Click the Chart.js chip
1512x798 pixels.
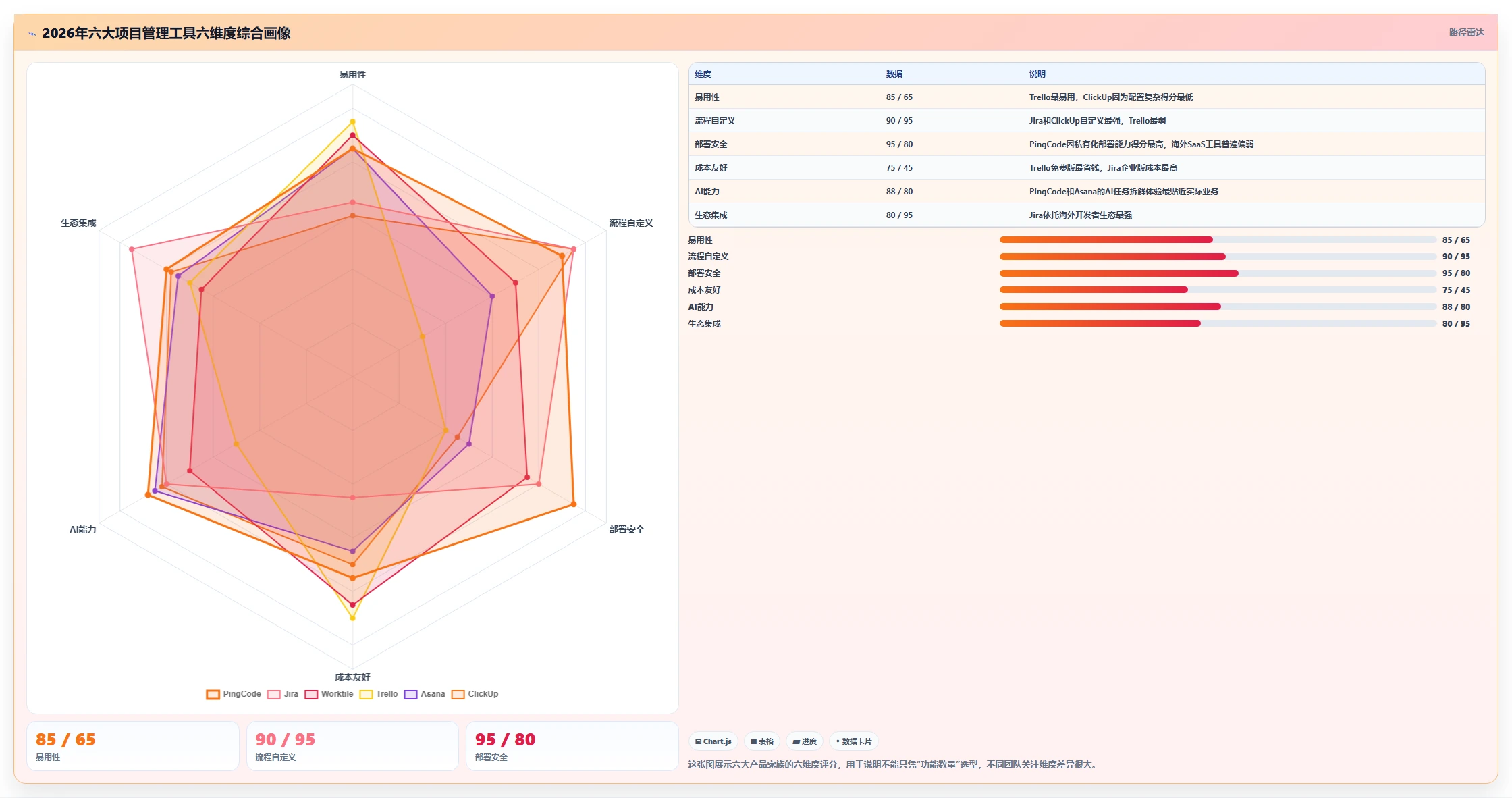click(713, 741)
